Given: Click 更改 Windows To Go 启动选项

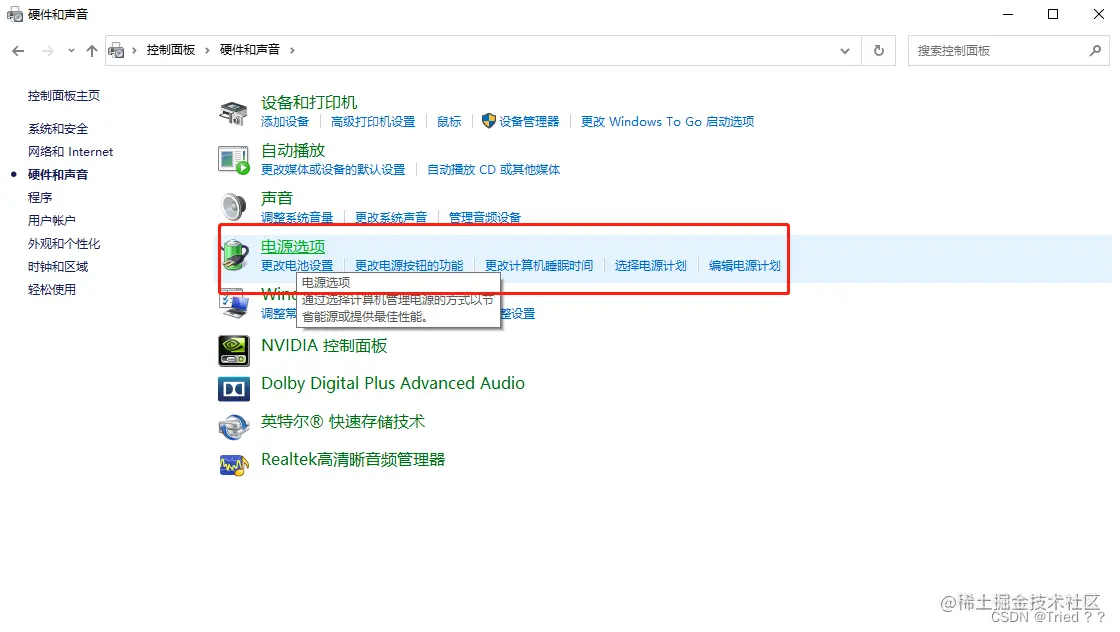Looking at the screenshot, I should pyautogui.click(x=667, y=121).
